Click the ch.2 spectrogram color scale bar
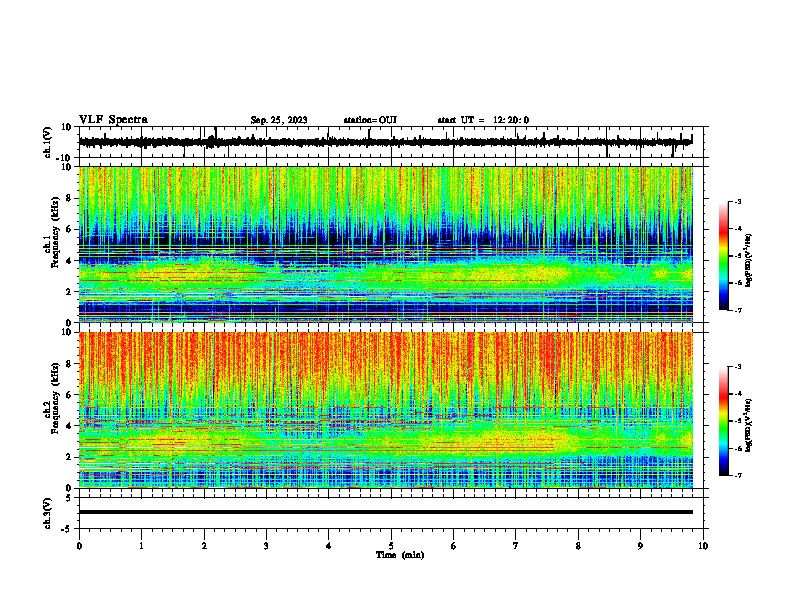This screenshot has height=612, width=792. pyautogui.click(x=723, y=421)
